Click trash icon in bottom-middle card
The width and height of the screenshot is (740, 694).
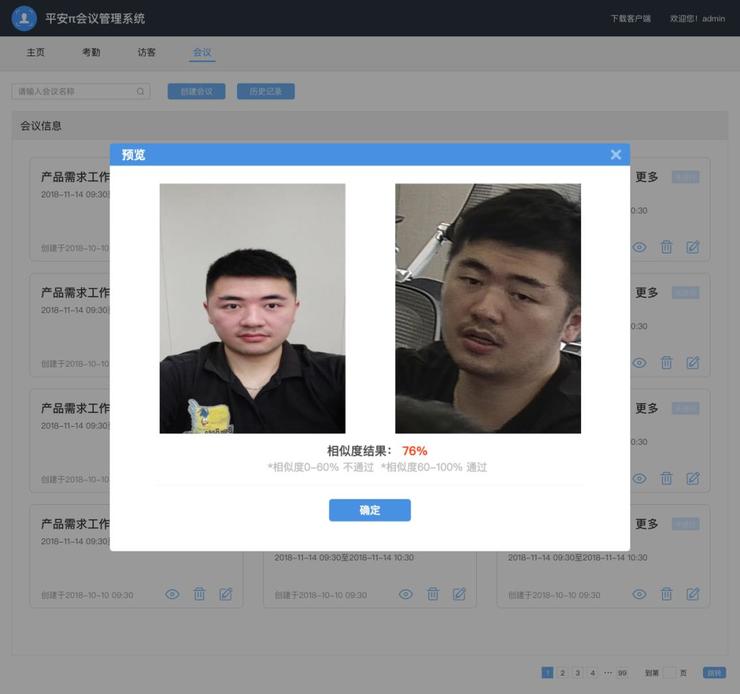432,594
